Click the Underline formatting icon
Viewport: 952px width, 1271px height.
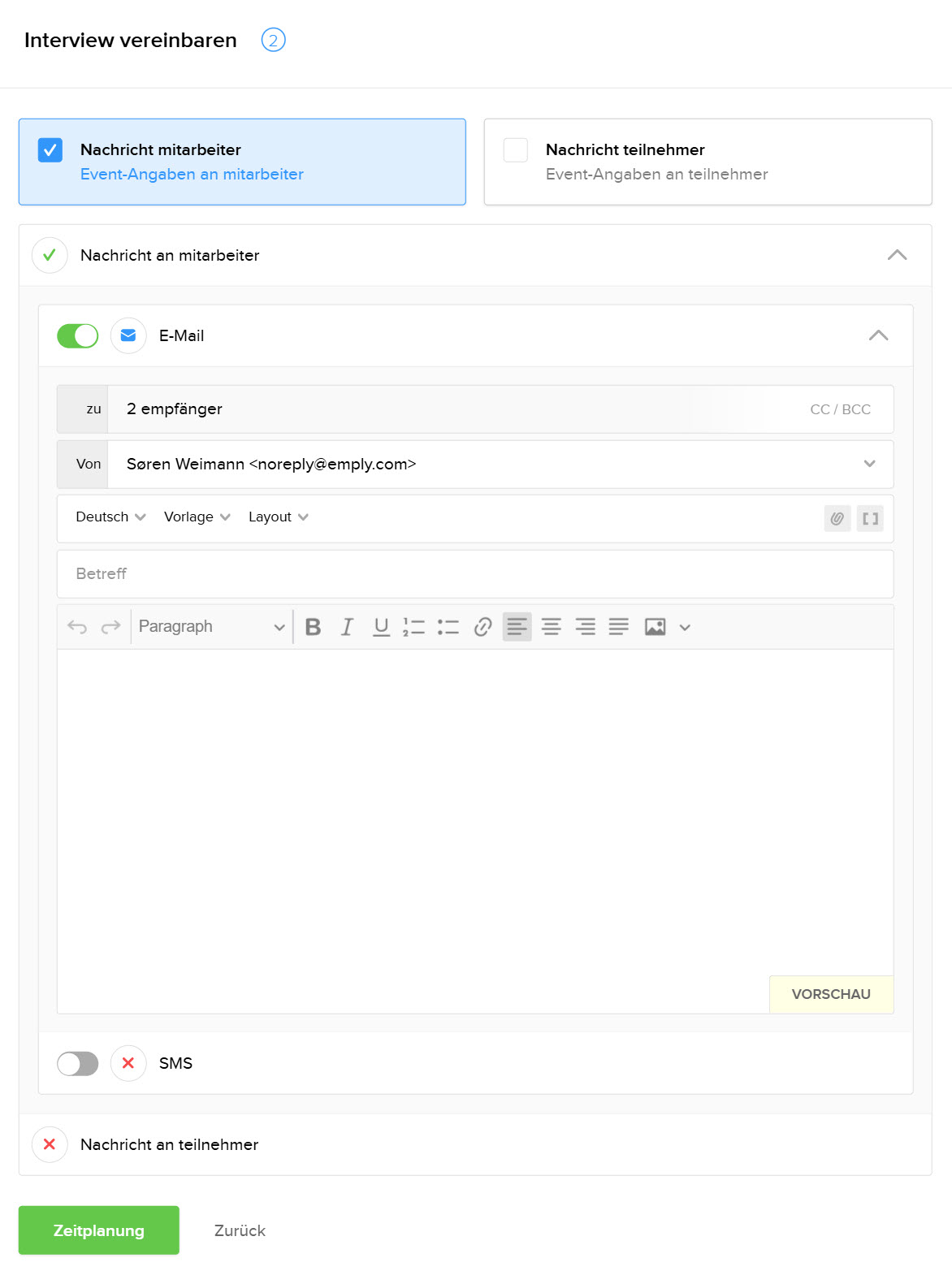[381, 627]
